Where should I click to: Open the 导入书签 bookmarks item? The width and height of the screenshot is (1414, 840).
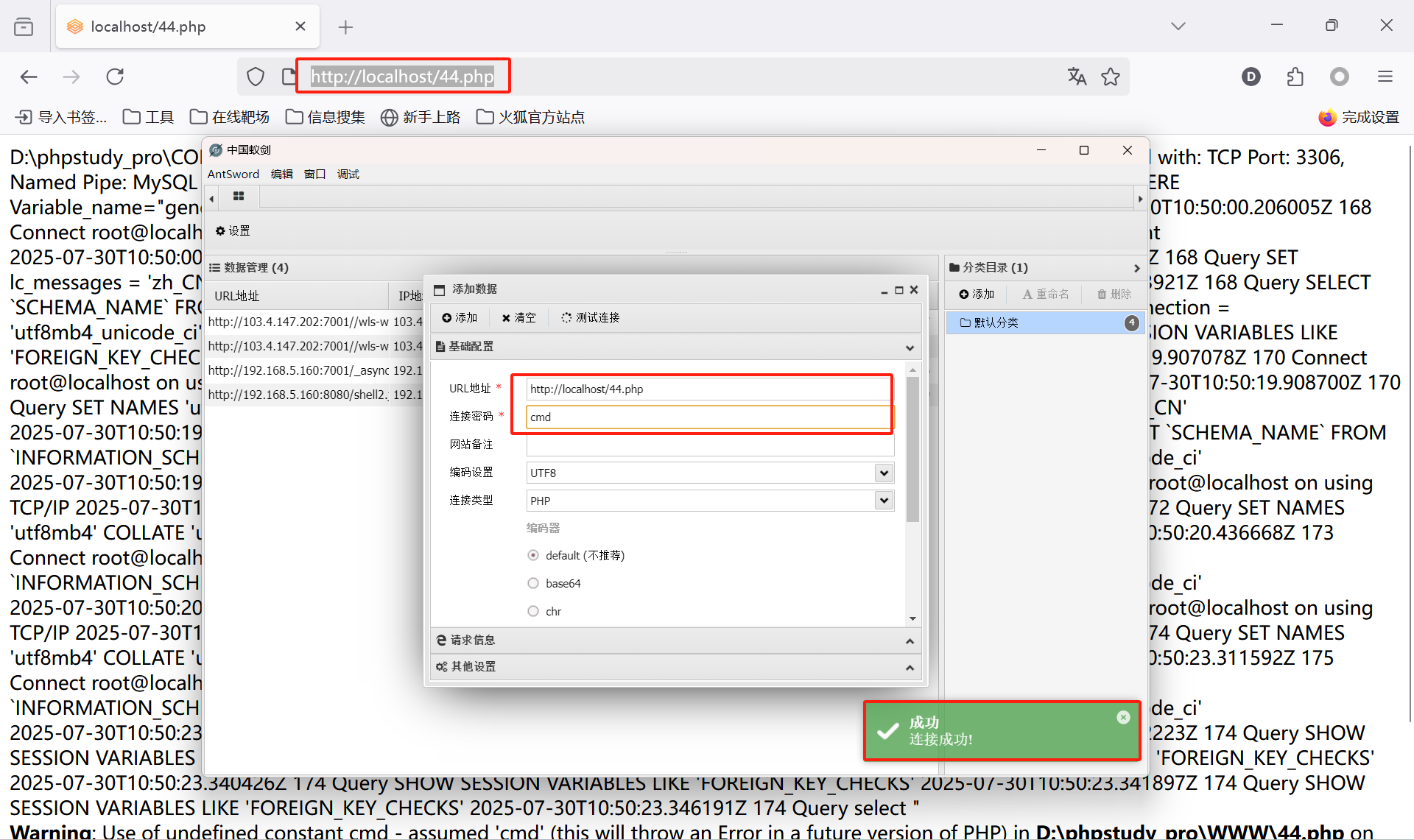click(61, 117)
